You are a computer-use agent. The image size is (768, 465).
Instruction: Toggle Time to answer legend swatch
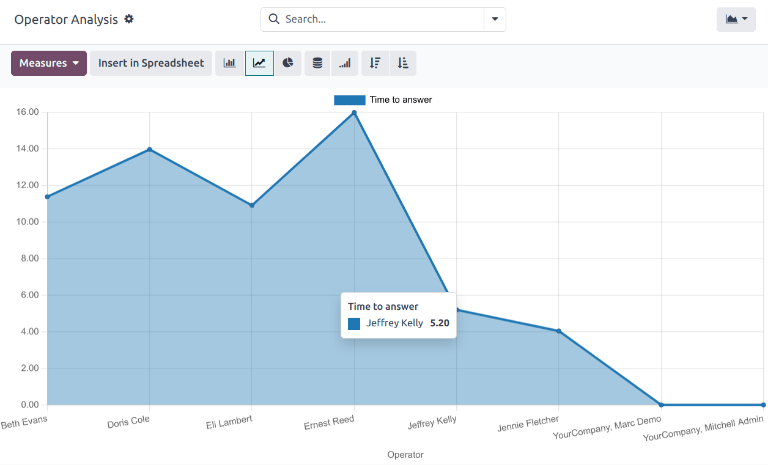[349, 100]
